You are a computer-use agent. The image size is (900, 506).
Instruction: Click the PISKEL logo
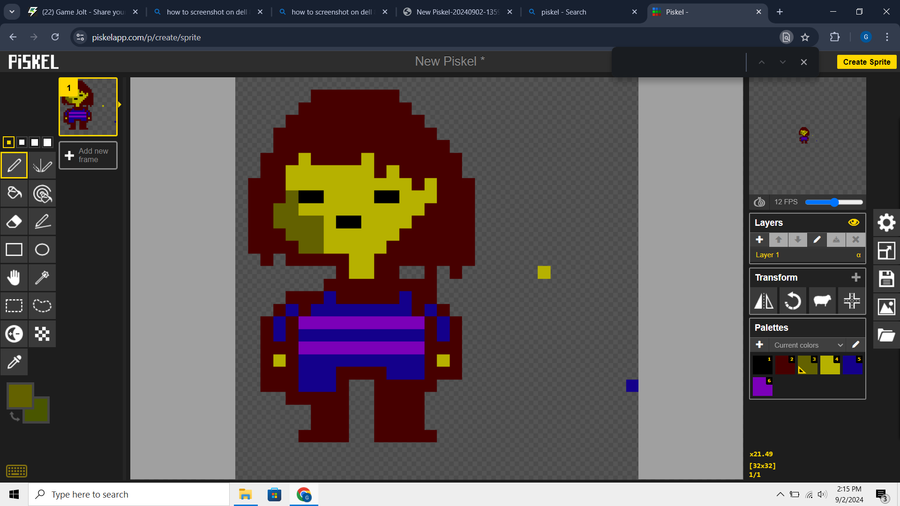pos(33,62)
